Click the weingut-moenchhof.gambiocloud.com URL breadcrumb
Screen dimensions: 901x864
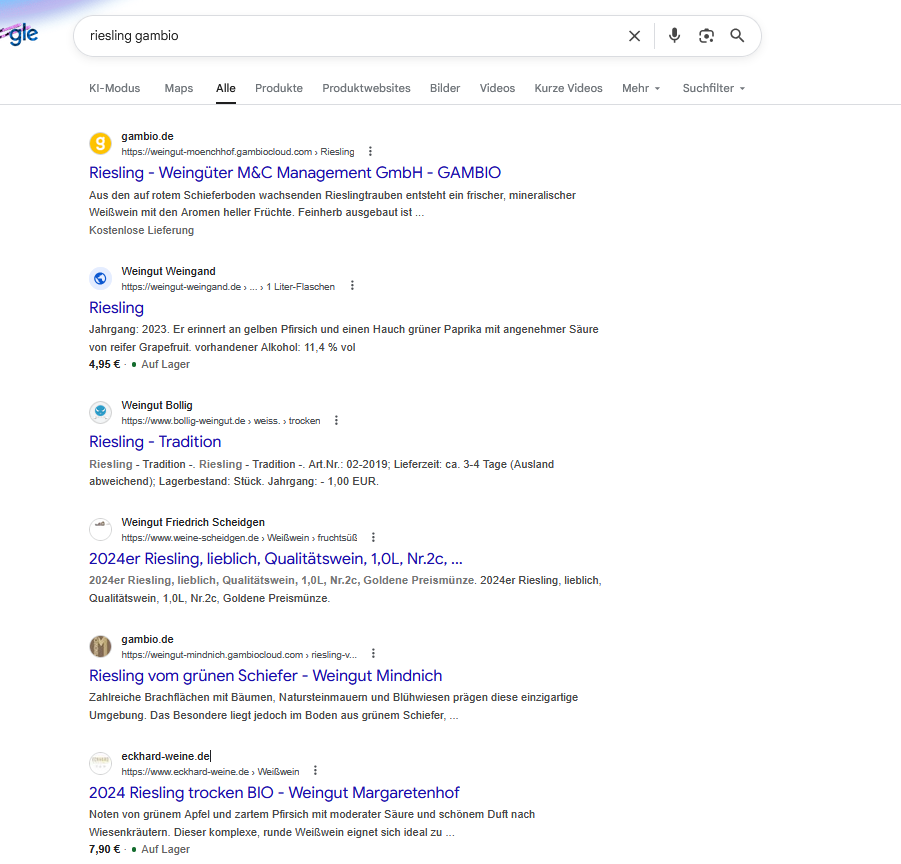tap(238, 152)
